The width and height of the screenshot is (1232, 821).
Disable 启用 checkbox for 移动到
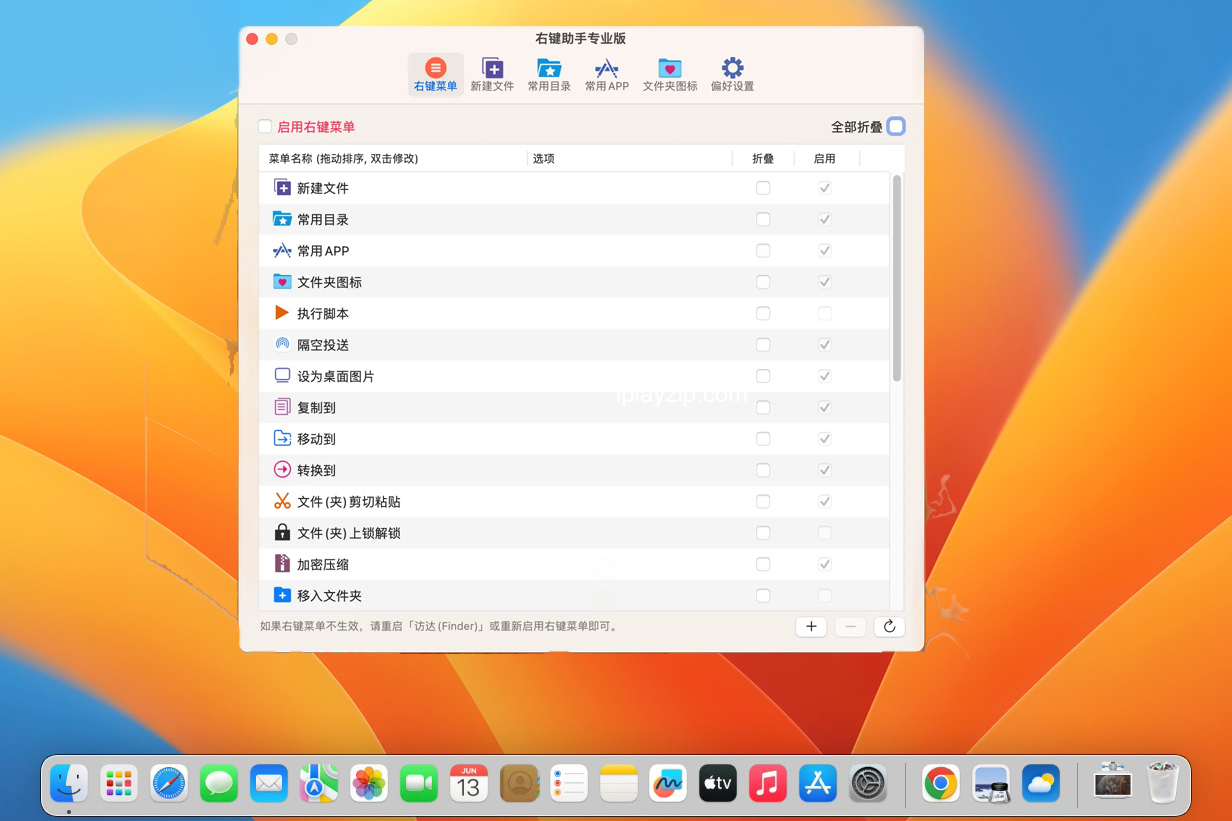(825, 439)
